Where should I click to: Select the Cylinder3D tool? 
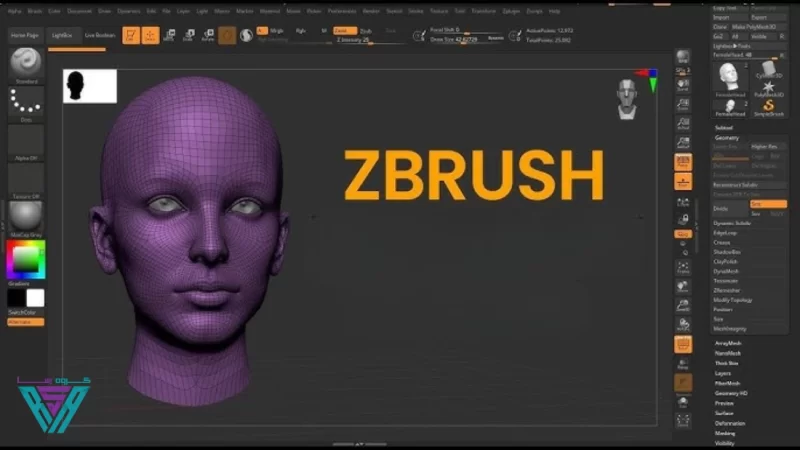[768, 70]
